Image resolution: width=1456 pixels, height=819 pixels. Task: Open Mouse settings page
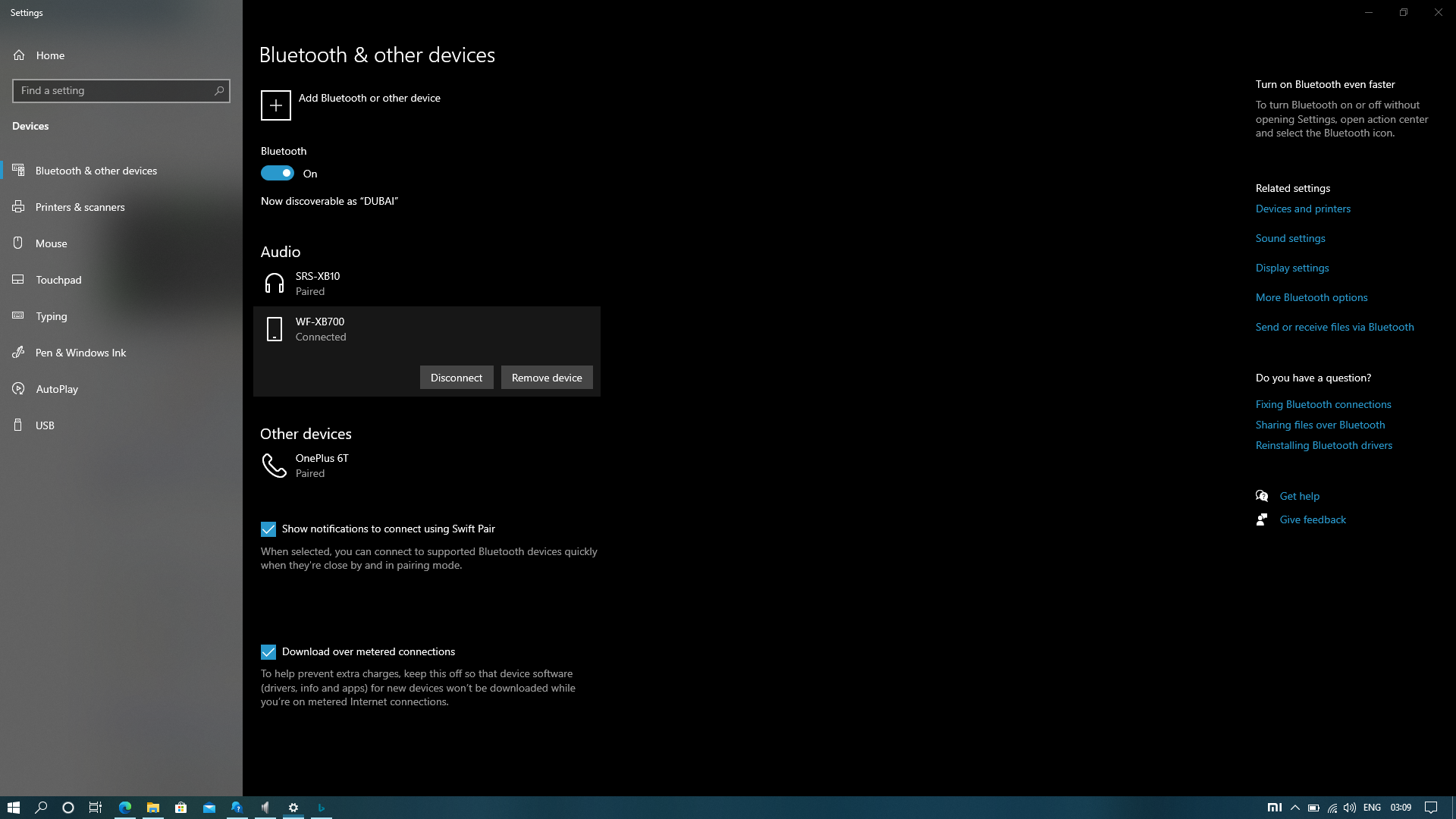click(x=121, y=243)
